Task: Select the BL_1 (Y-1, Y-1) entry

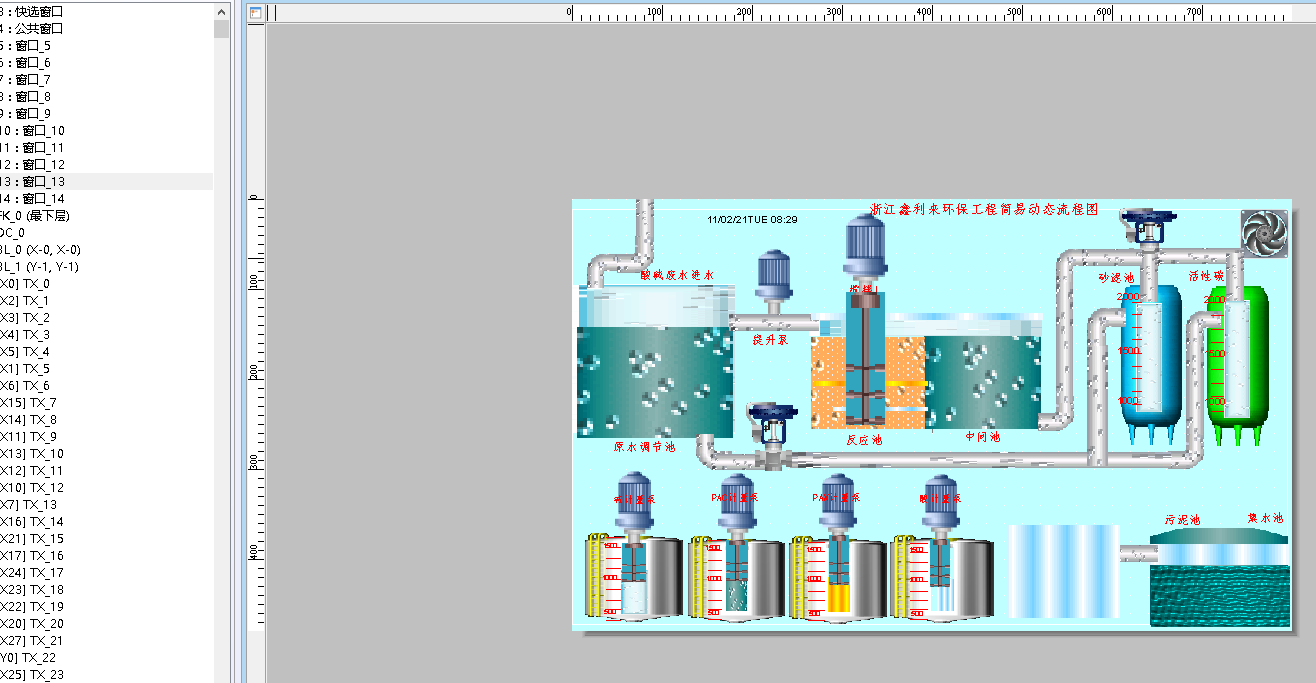Action: (x=40, y=267)
